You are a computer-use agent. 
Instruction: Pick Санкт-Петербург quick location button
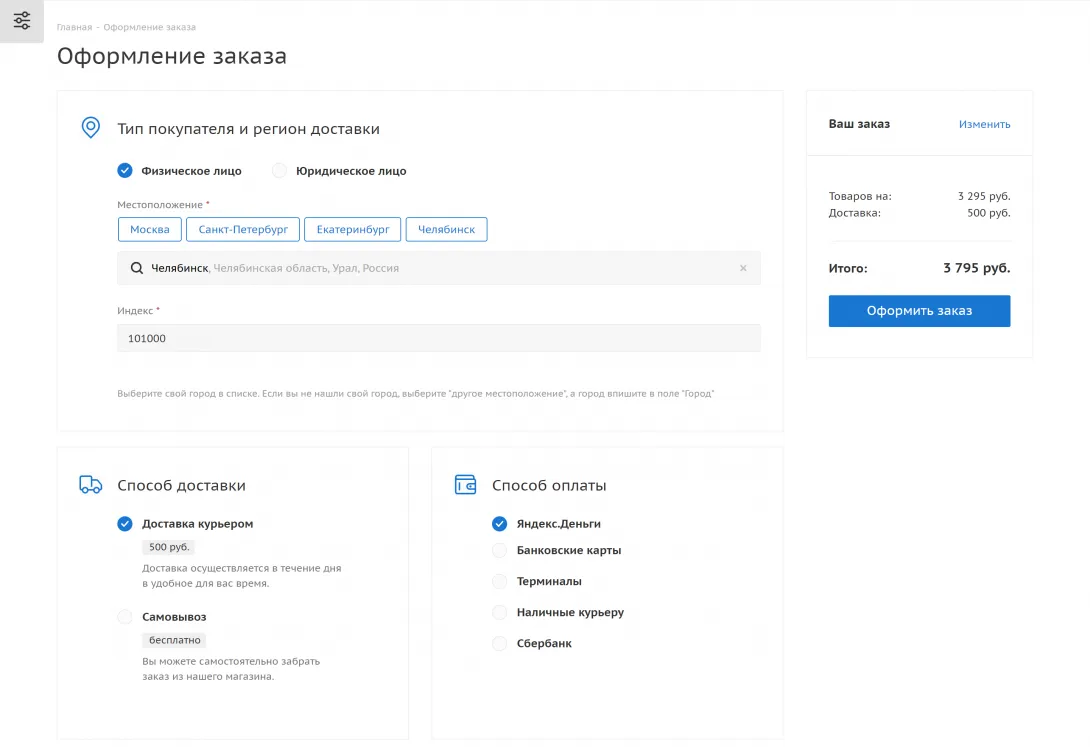[x=243, y=229]
